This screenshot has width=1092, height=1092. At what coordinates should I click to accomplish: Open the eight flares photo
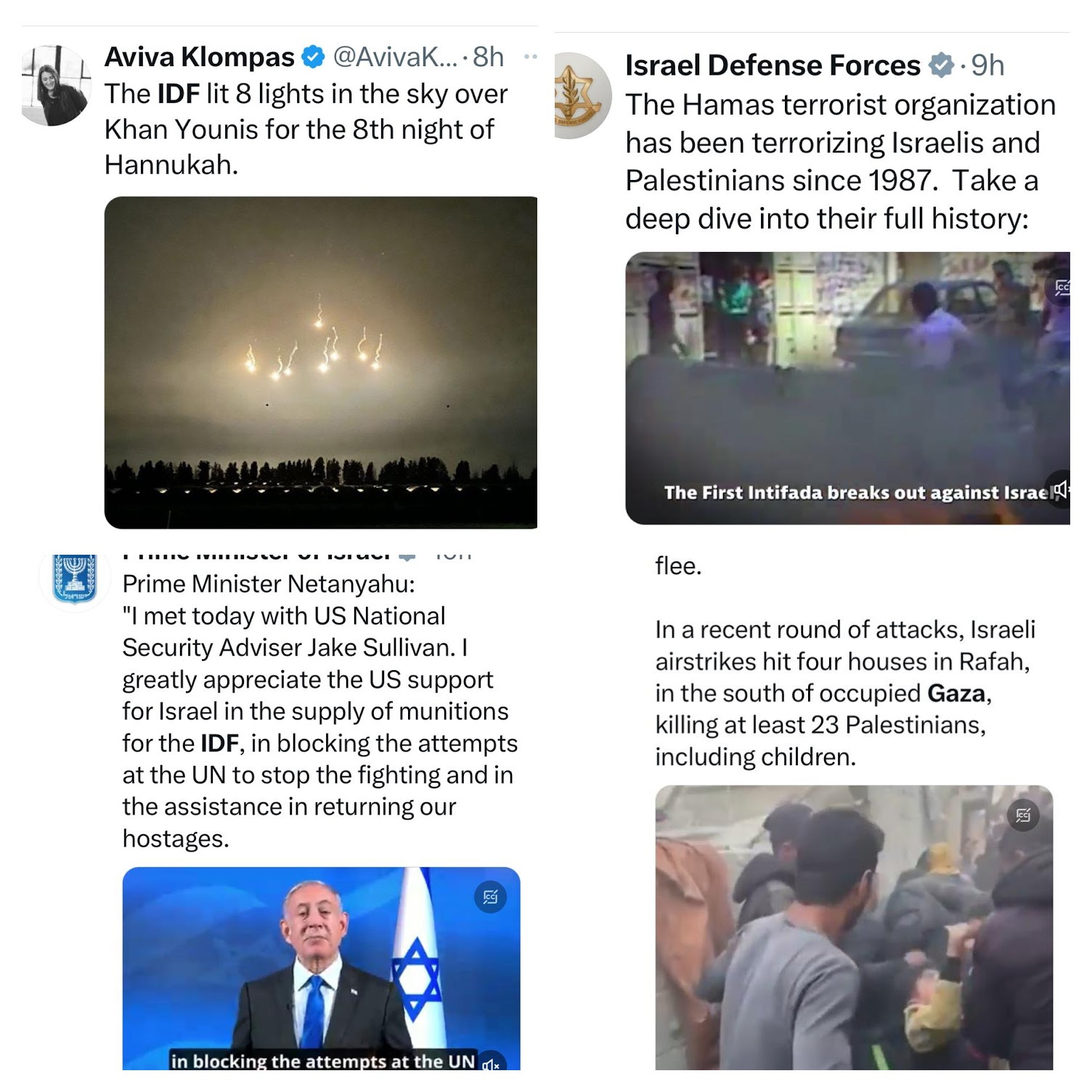pyautogui.click(x=321, y=362)
